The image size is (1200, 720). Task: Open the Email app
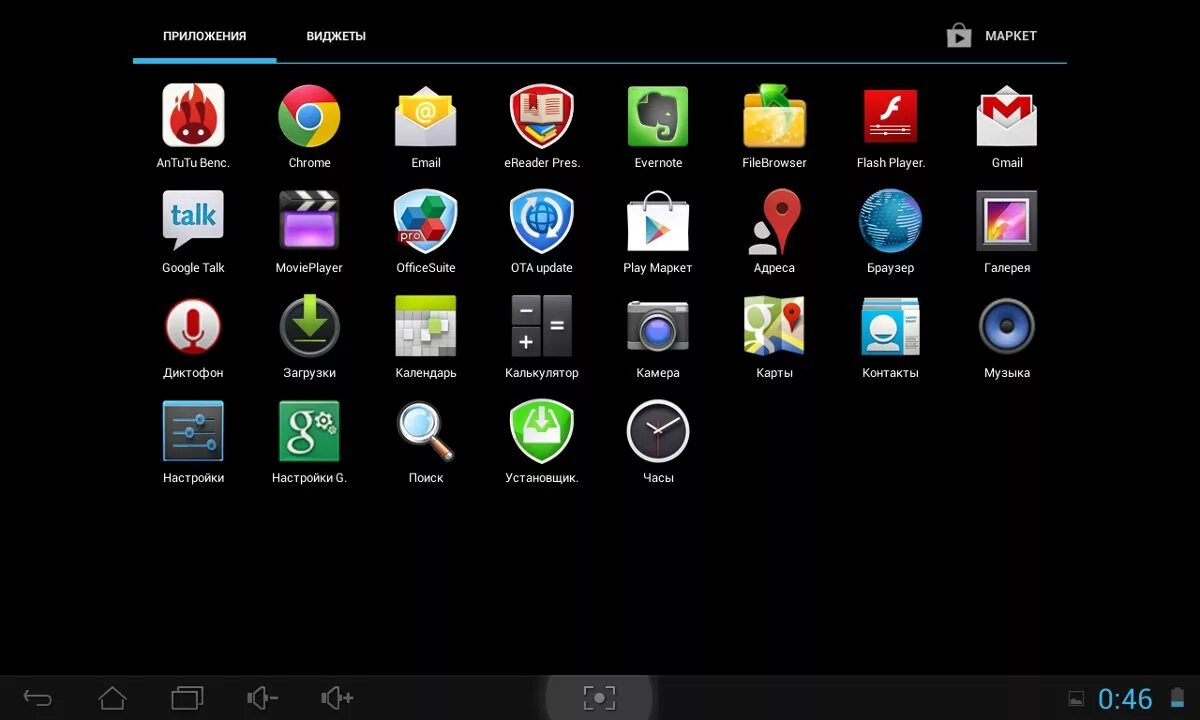426,116
